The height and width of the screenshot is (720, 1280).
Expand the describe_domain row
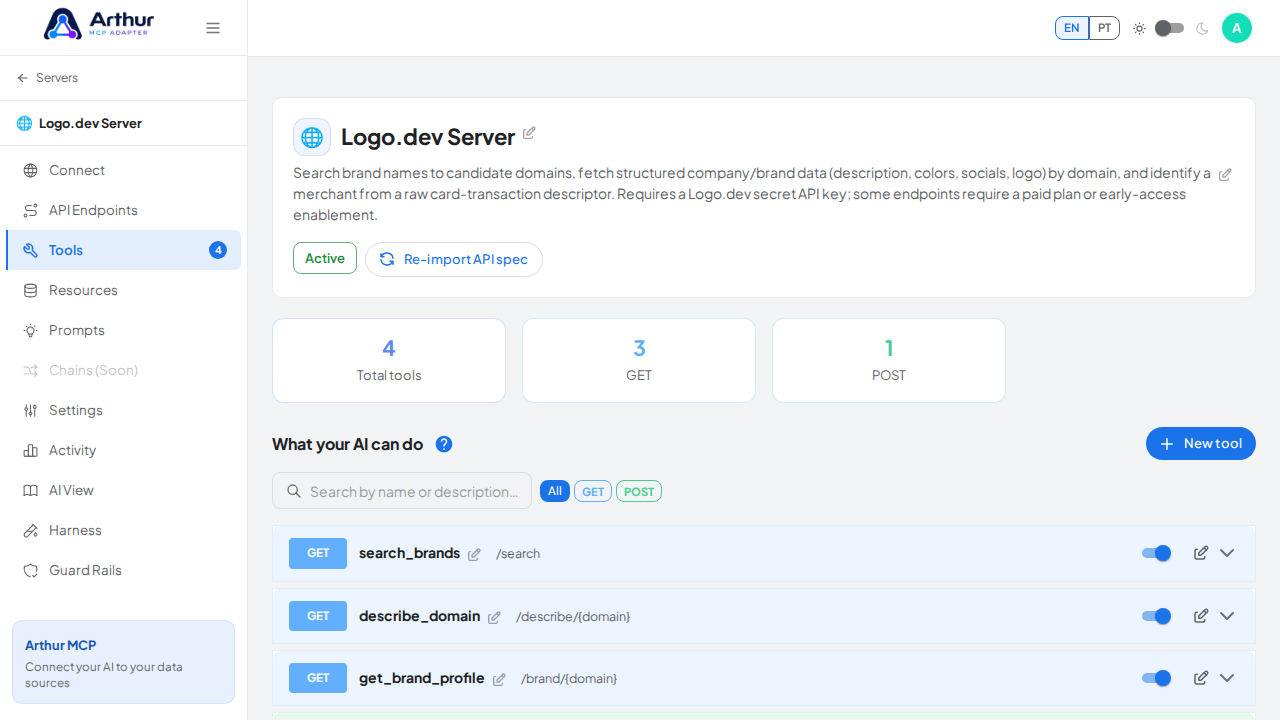(1227, 616)
